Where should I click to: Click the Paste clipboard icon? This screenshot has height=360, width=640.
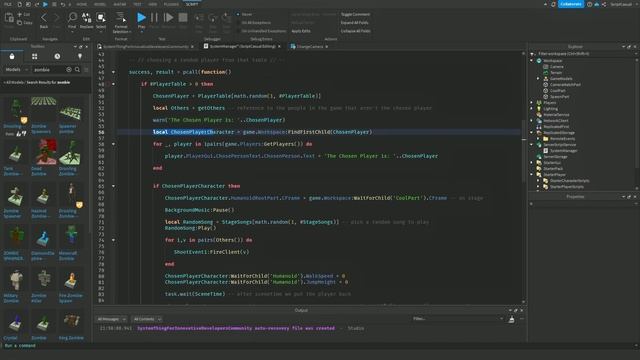pyautogui.click(x=9, y=18)
